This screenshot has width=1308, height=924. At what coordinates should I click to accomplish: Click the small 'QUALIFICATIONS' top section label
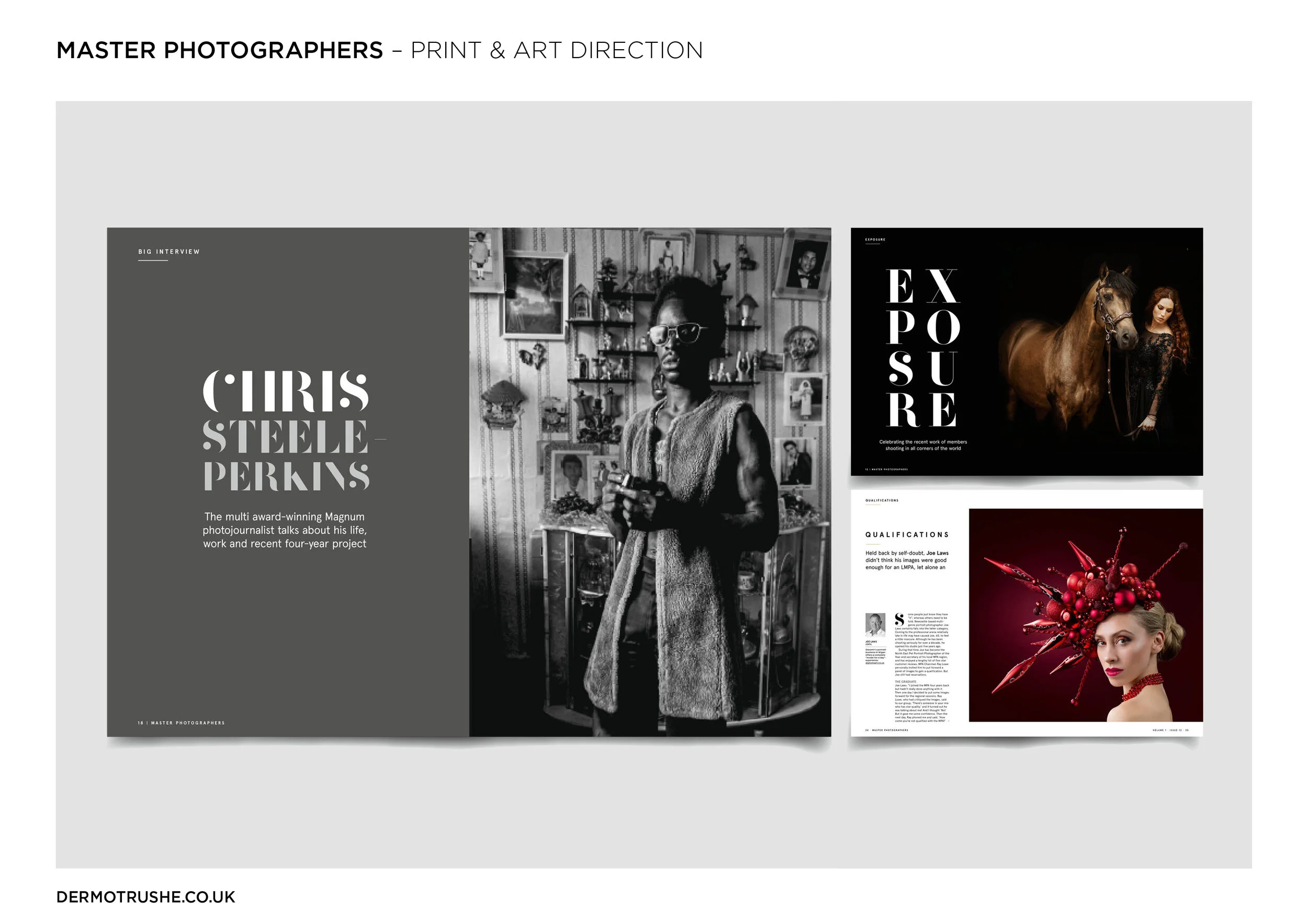pyautogui.click(x=882, y=500)
